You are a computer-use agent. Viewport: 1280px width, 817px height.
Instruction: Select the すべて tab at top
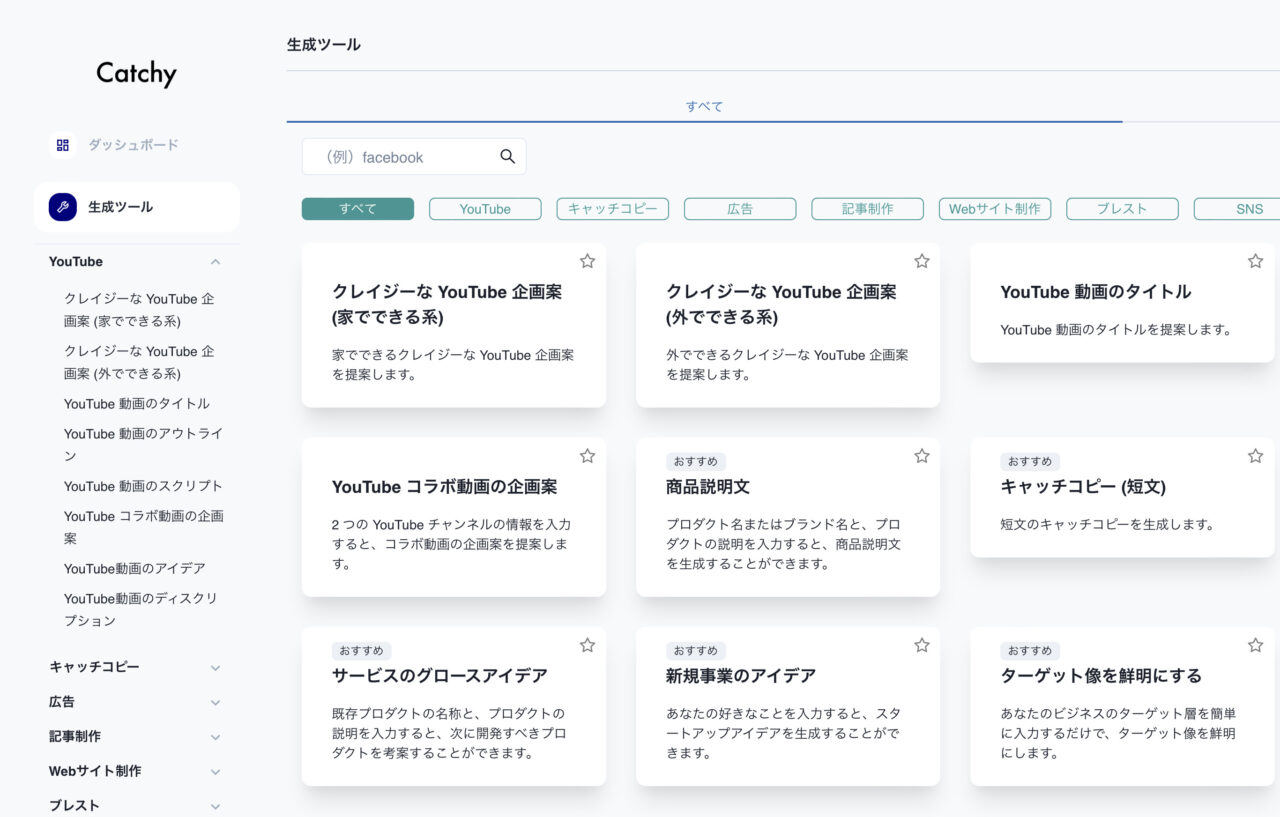704,106
